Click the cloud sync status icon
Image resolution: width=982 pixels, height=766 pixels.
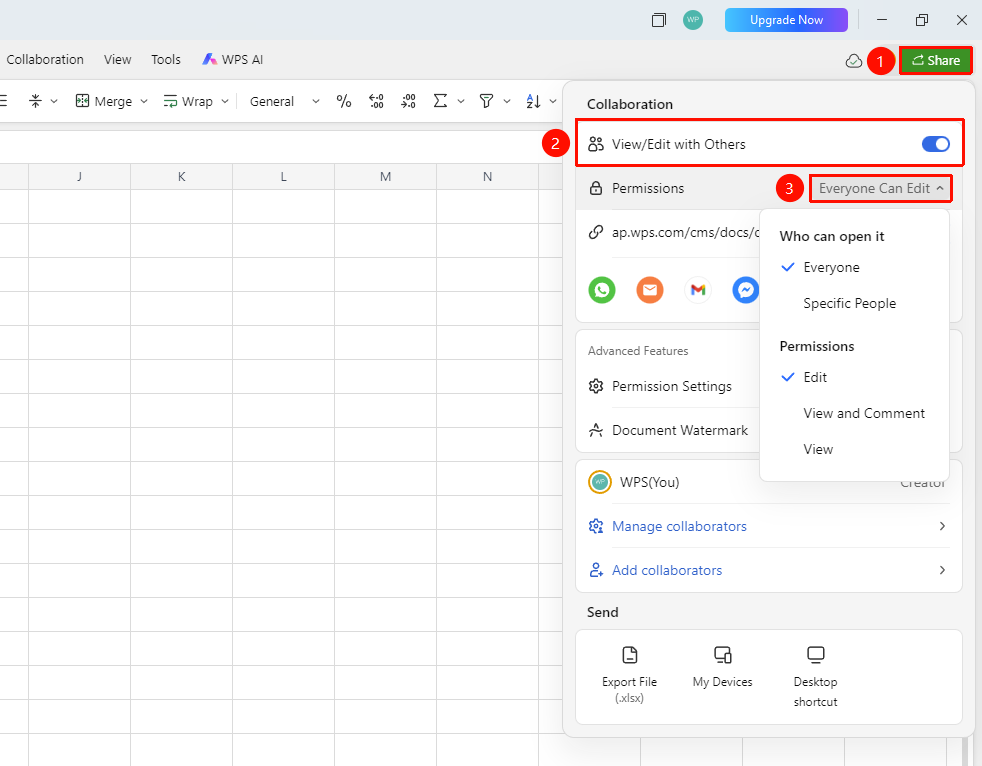click(x=854, y=61)
